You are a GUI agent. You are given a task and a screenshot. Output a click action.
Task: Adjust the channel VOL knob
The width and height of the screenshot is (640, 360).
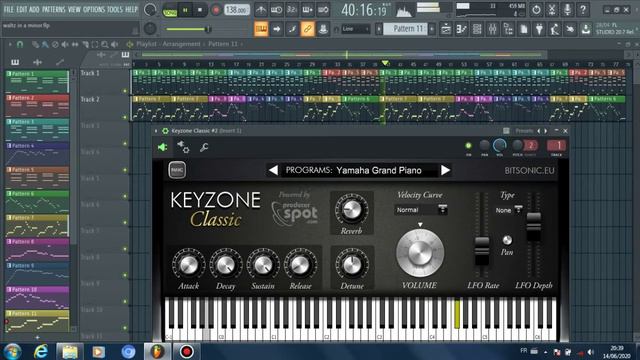(500, 145)
